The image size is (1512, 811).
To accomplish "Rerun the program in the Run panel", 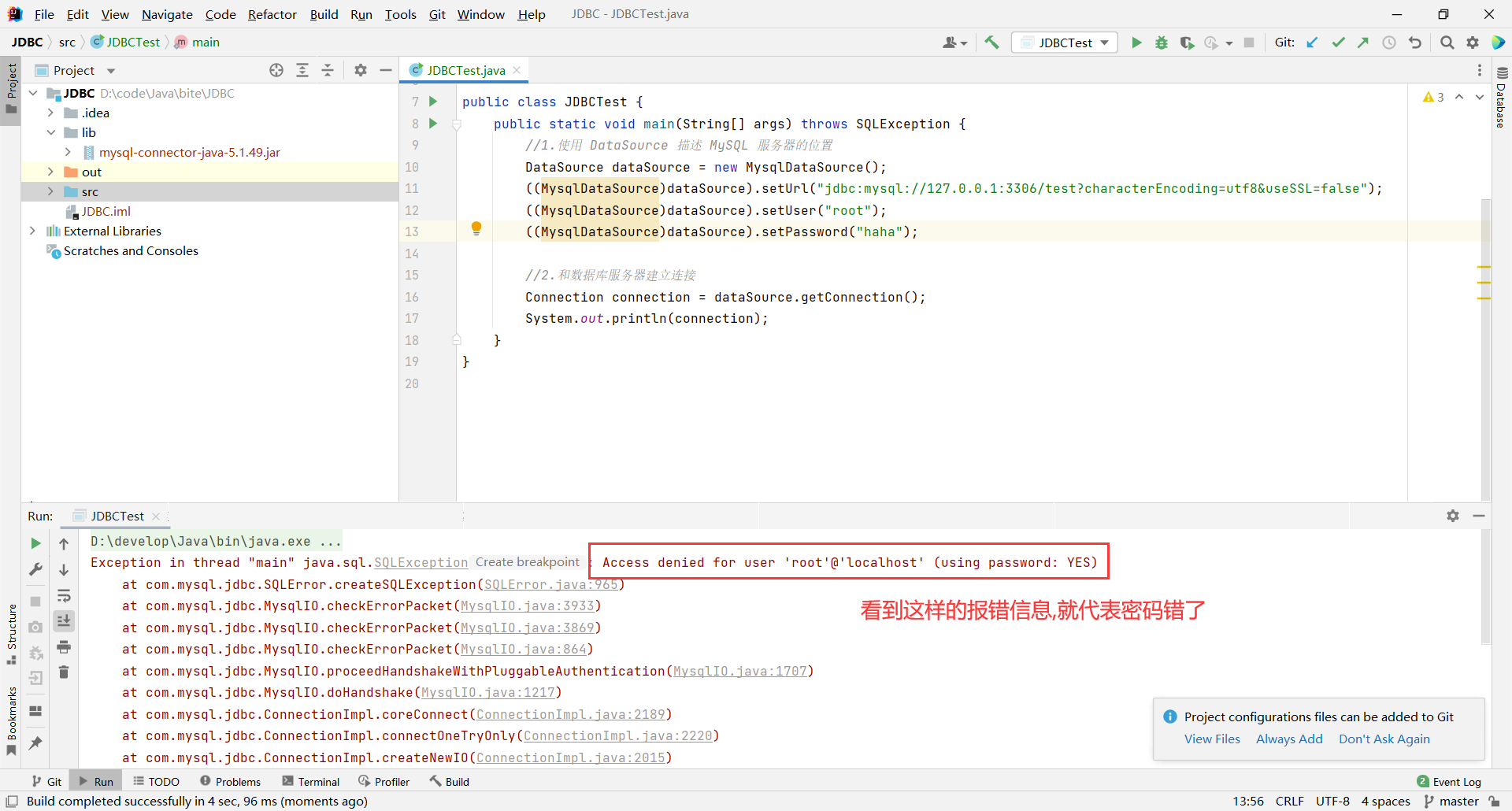I will [35, 543].
